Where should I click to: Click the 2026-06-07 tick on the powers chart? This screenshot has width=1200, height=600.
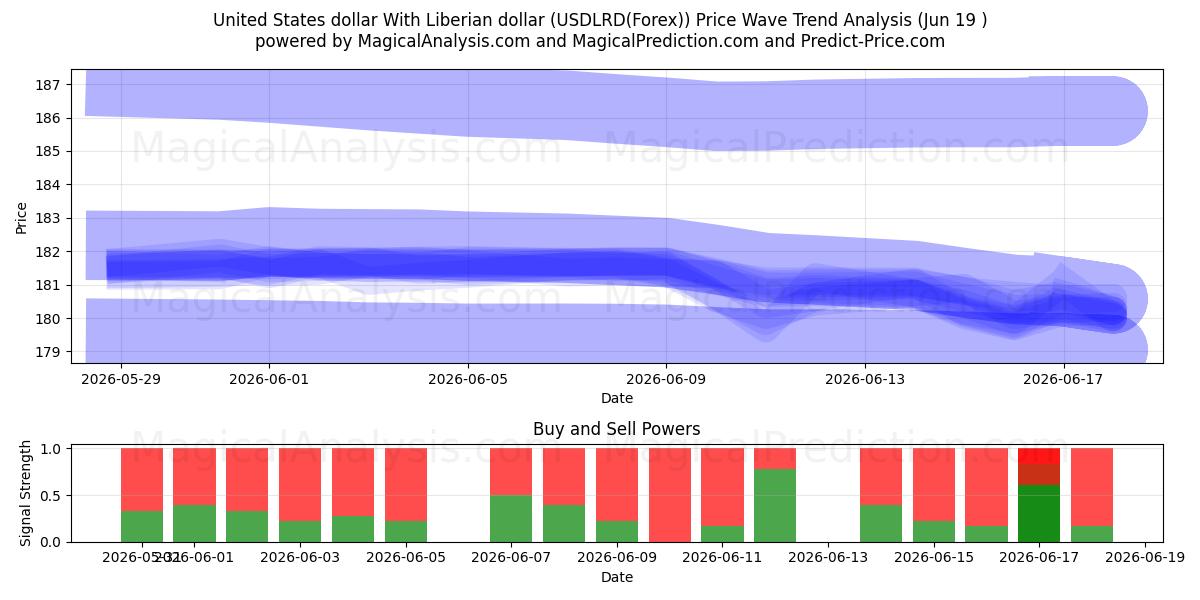click(x=511, y=558)
